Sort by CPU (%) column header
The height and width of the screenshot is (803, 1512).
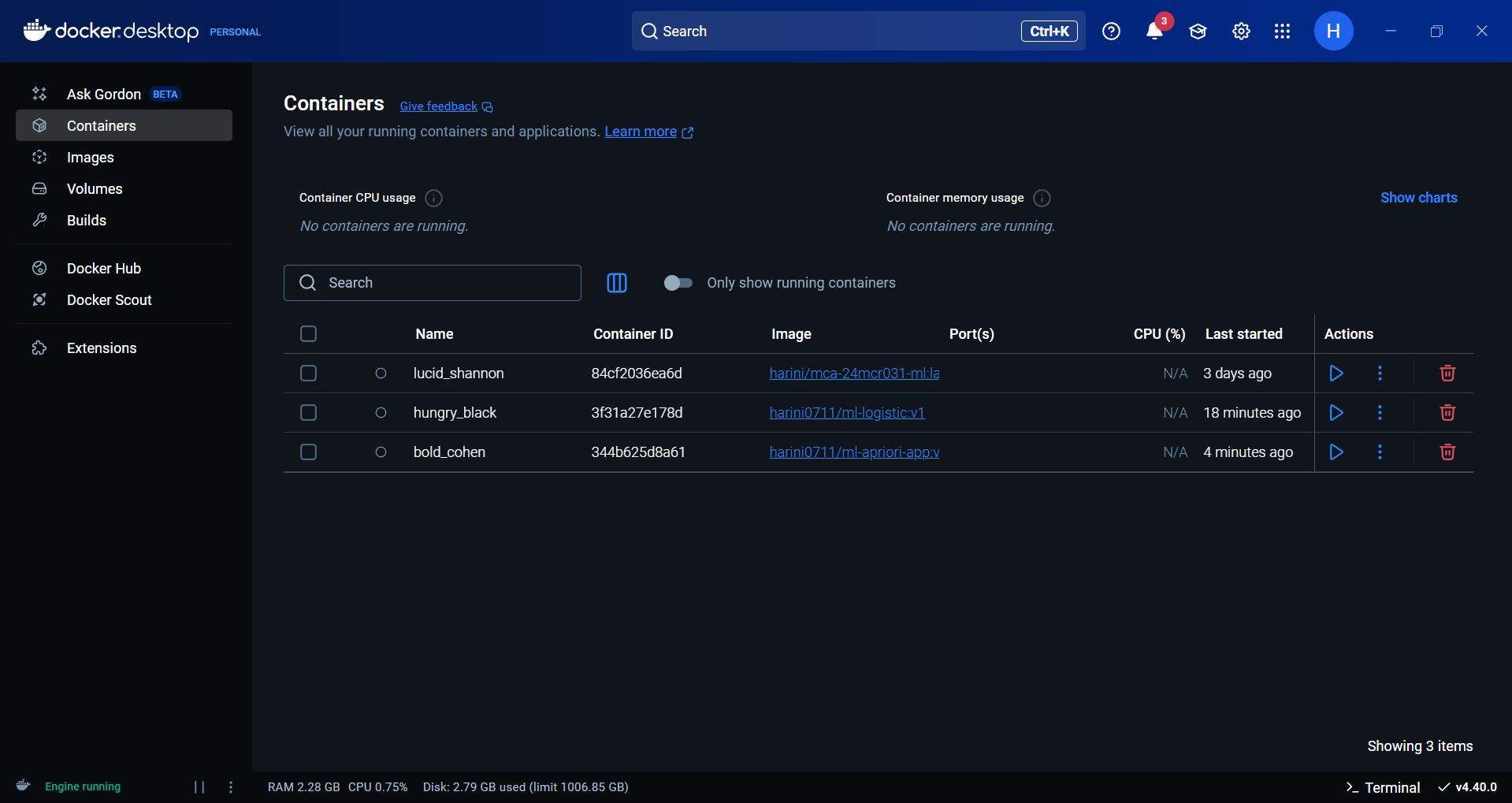point(1159,334)
